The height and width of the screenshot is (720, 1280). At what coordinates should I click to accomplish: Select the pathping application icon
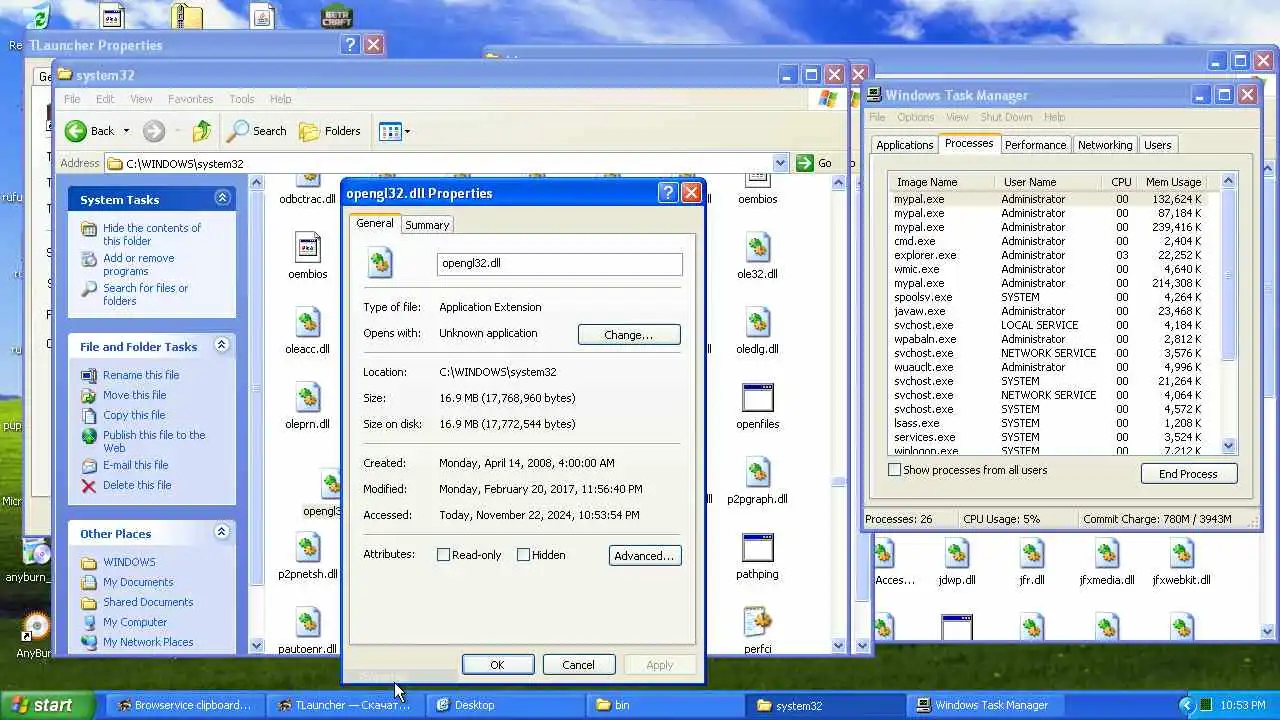[758, 547]
